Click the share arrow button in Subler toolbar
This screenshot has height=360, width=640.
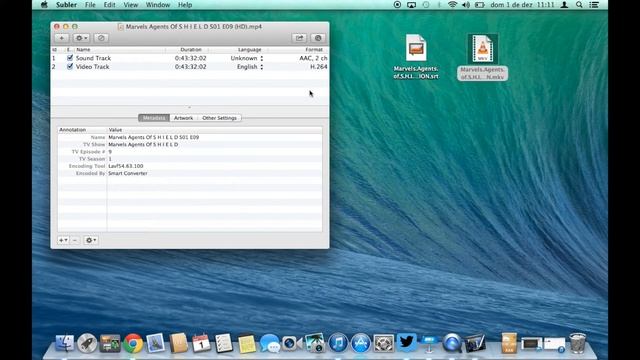[299, 38]
